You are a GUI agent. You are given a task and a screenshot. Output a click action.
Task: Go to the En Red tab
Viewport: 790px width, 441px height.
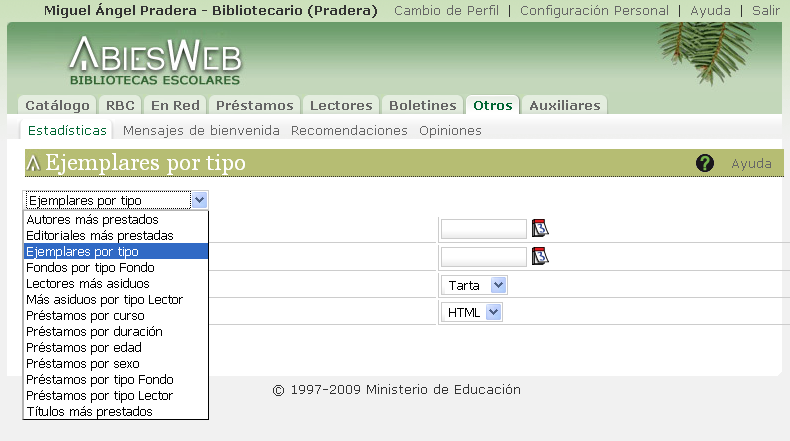coord(175,105)
